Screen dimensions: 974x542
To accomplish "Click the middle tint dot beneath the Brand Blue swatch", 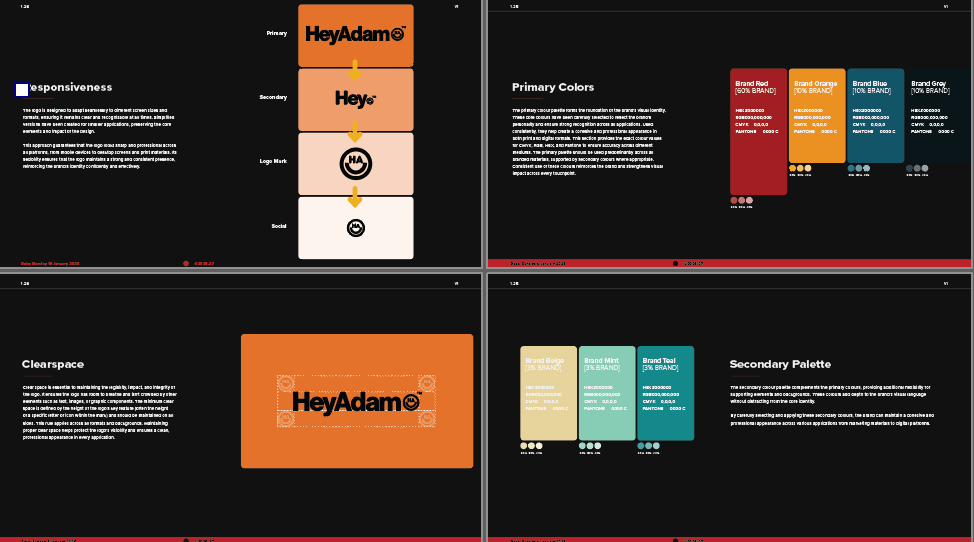I will (x=858, y=168).
